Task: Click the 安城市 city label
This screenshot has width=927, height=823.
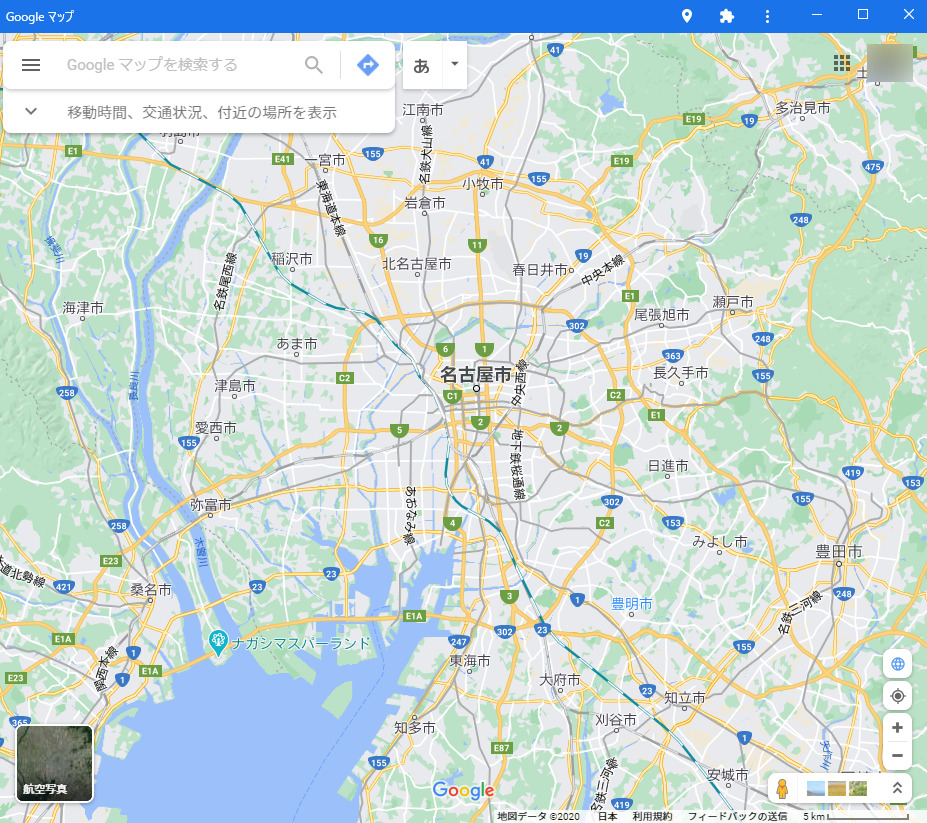Action: click(x=728, y=774)
